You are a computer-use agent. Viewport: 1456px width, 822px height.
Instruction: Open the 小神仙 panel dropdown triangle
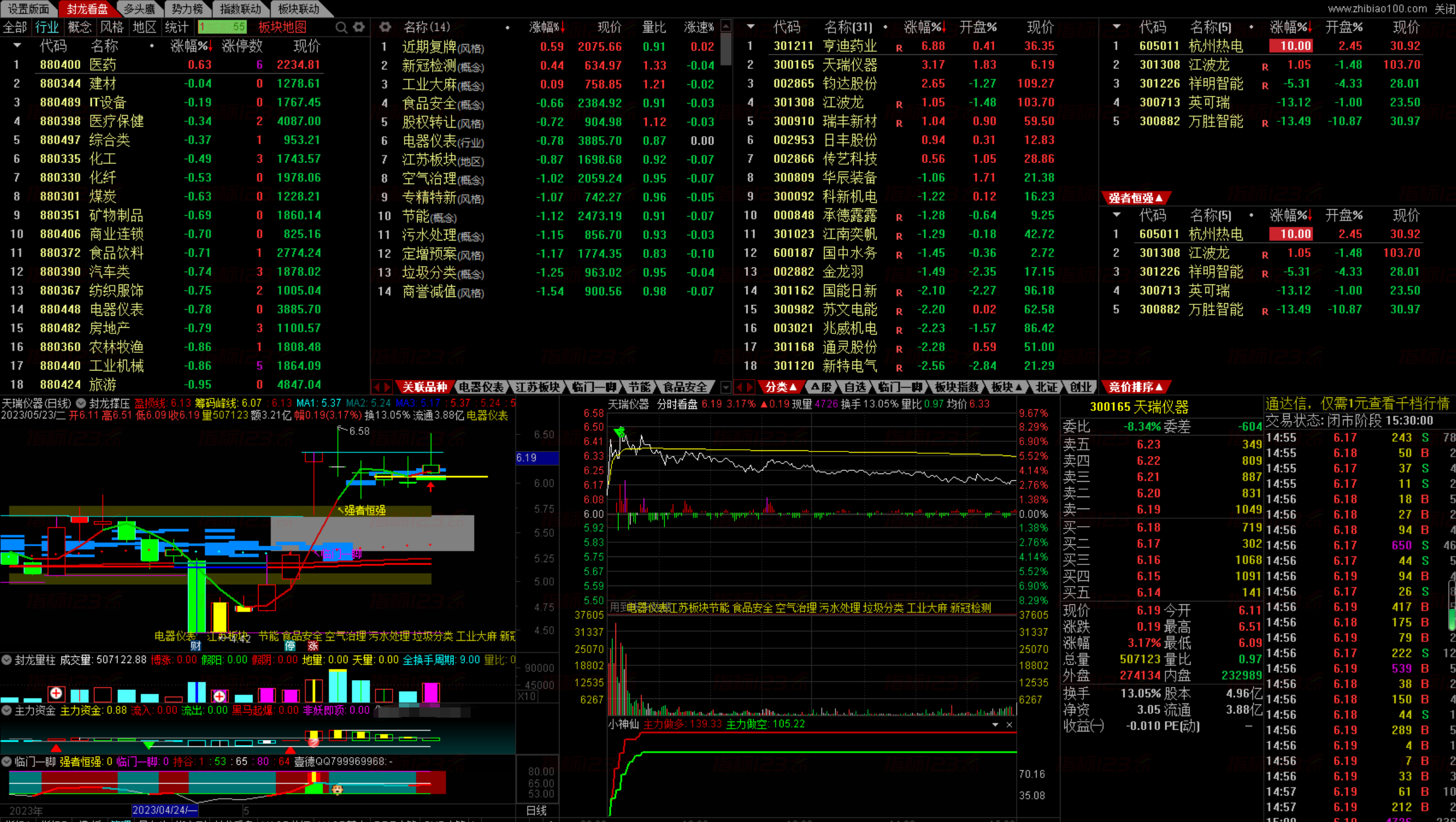coord(995,725)
